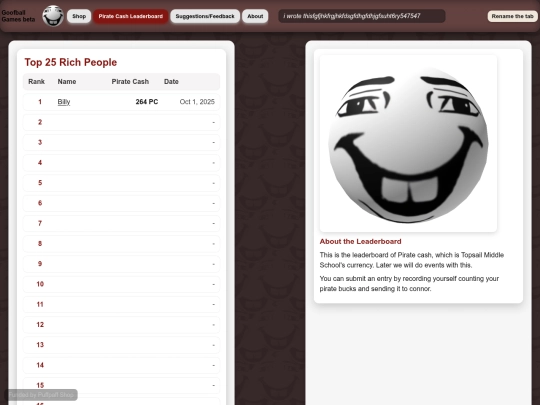
Task: Select the empty rank 13 row
Action: pos(121,345)
